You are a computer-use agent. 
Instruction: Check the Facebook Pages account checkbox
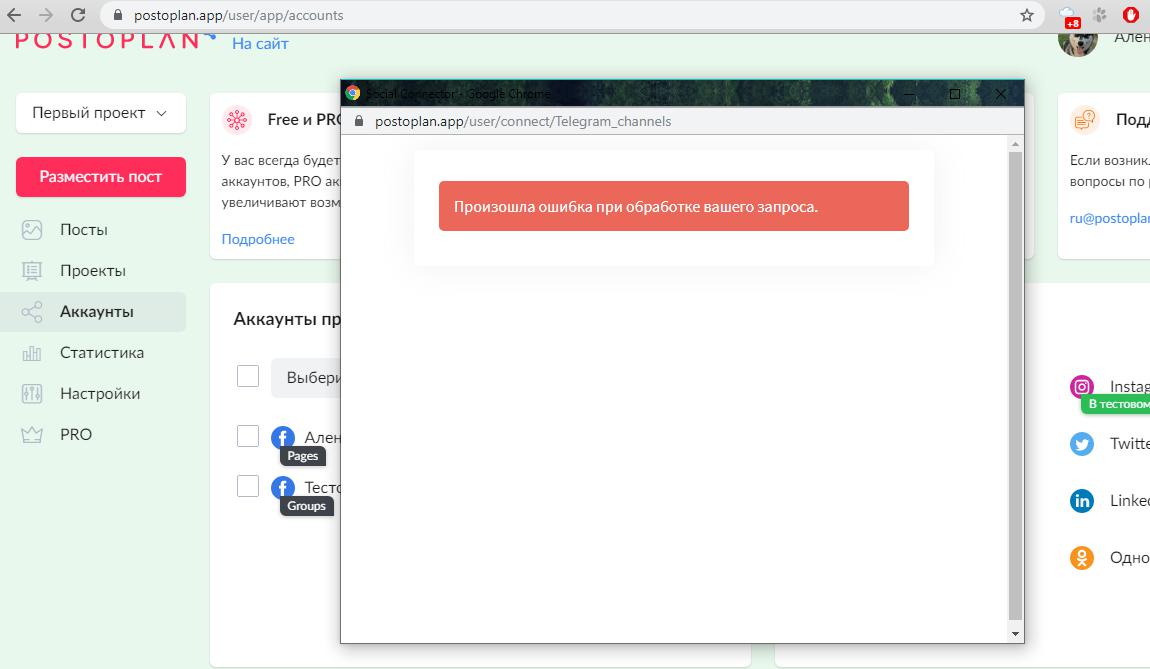click(248, 436)
